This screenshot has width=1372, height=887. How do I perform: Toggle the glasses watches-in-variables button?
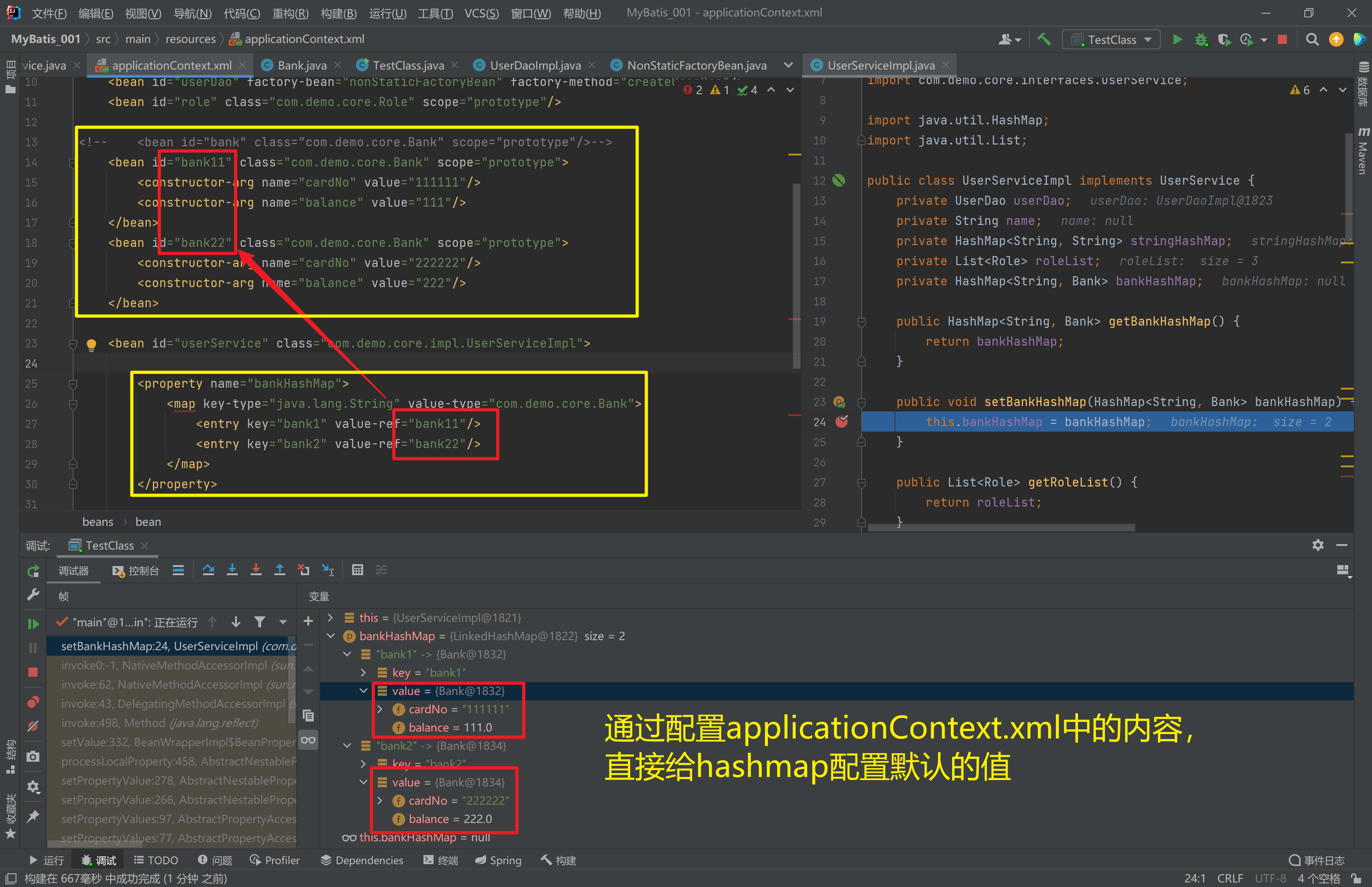point(309,740)
